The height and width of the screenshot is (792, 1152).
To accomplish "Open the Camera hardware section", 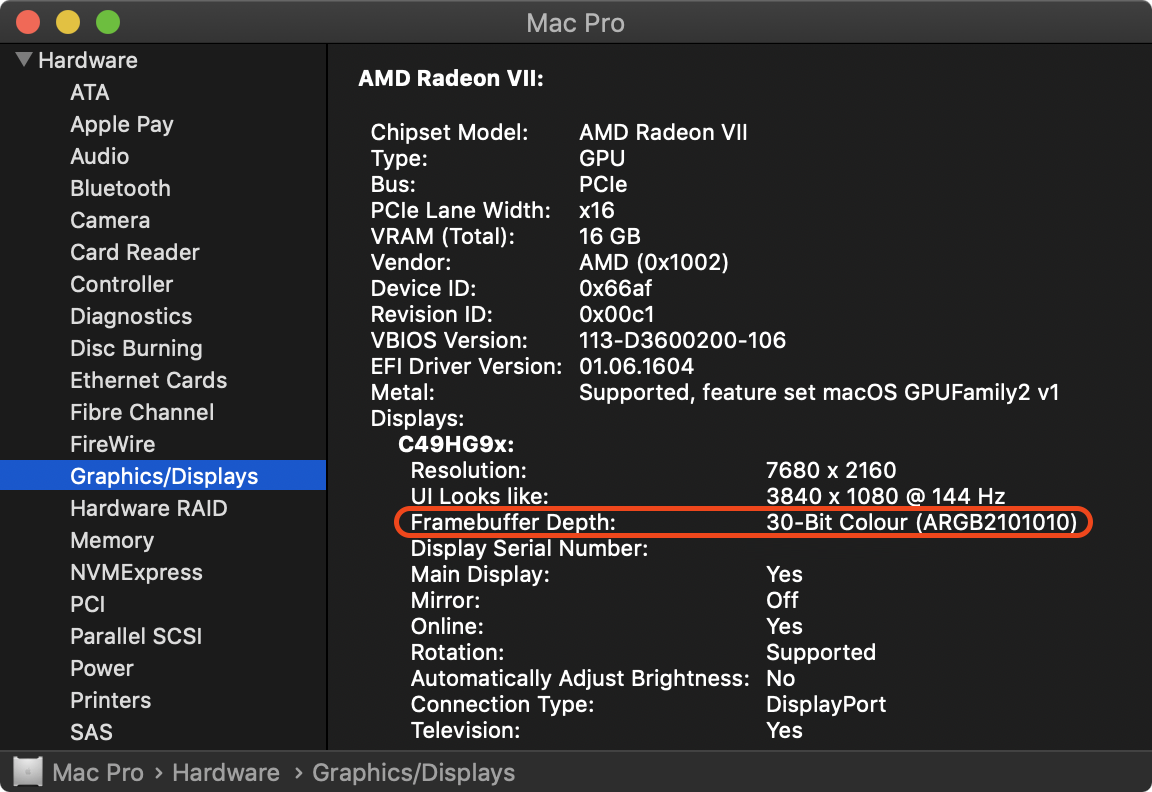I will (110, 220).
